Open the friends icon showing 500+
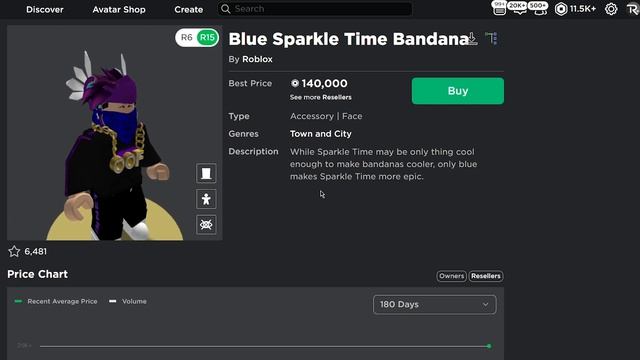The image size is (640, 360). (539, 8)
